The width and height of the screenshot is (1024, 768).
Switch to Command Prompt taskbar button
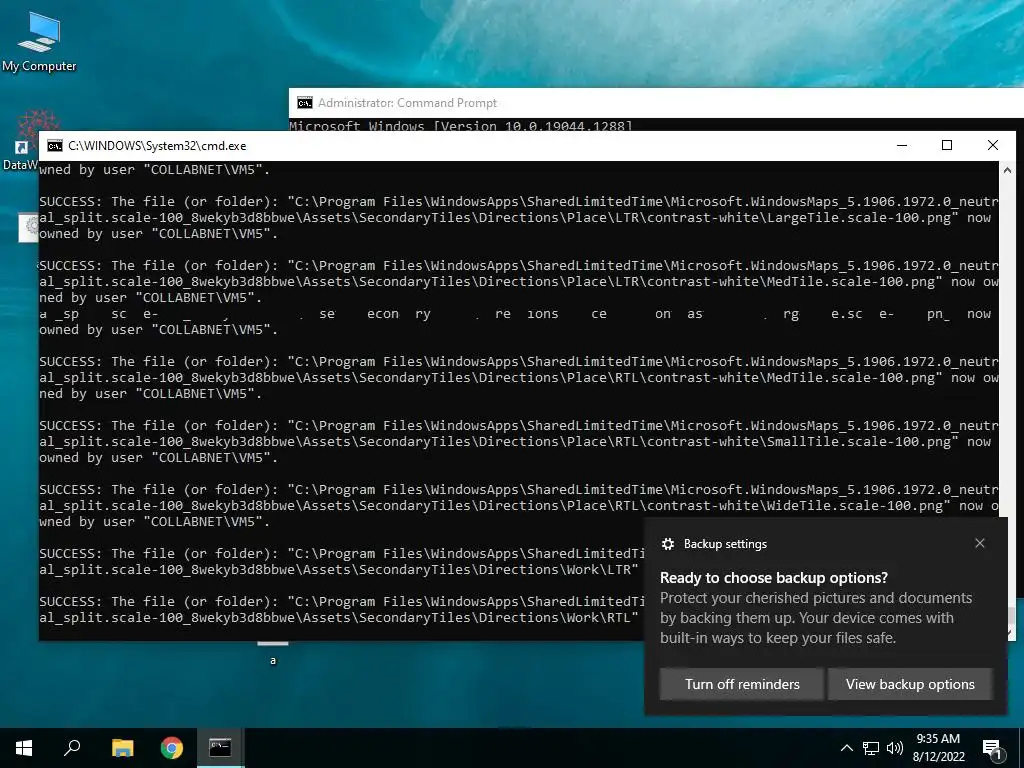(220, 748)
